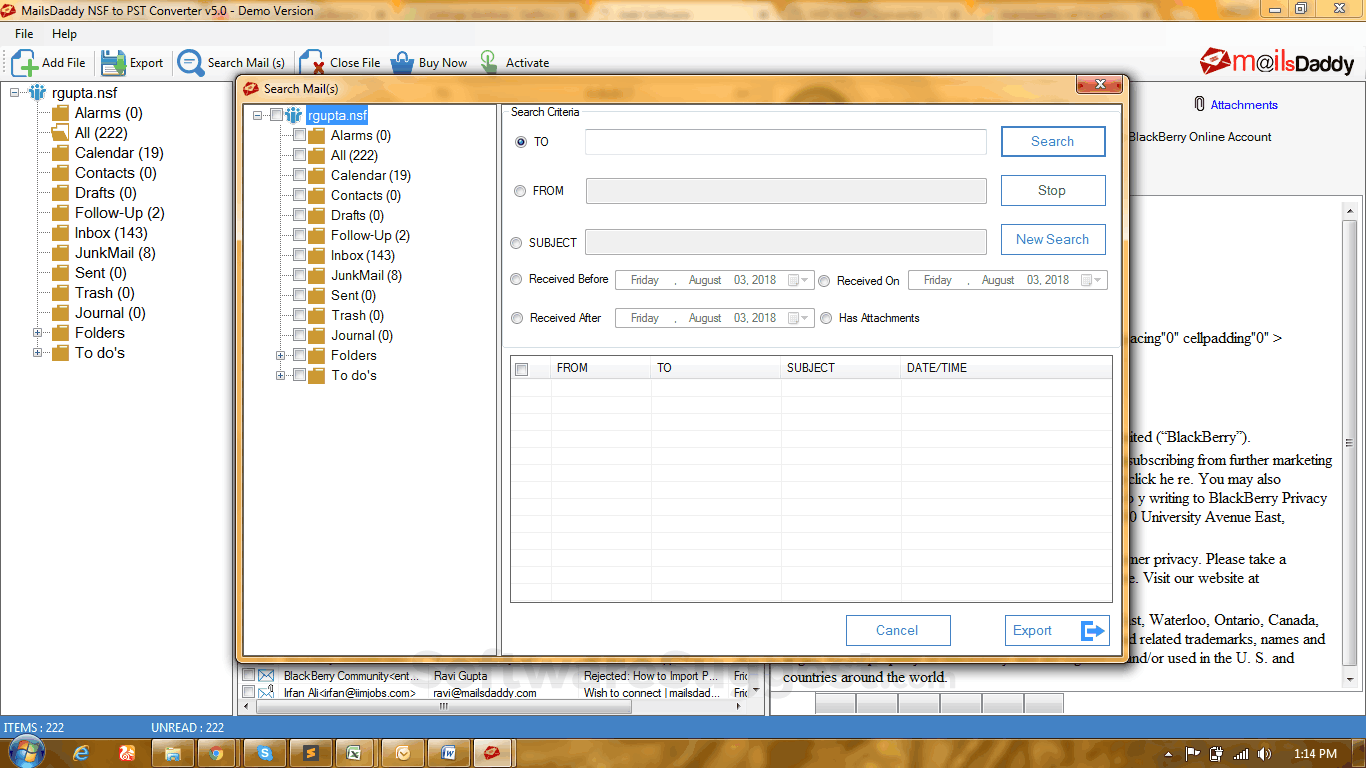Click the TO search input field
Viewport: 1366px width, 768px height.
(x=786, y=142)
